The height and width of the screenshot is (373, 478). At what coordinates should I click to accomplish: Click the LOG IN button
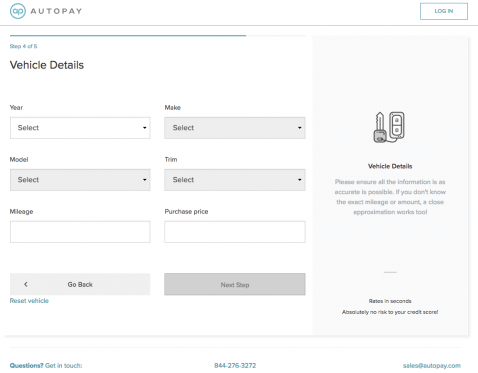coord(444,11)
